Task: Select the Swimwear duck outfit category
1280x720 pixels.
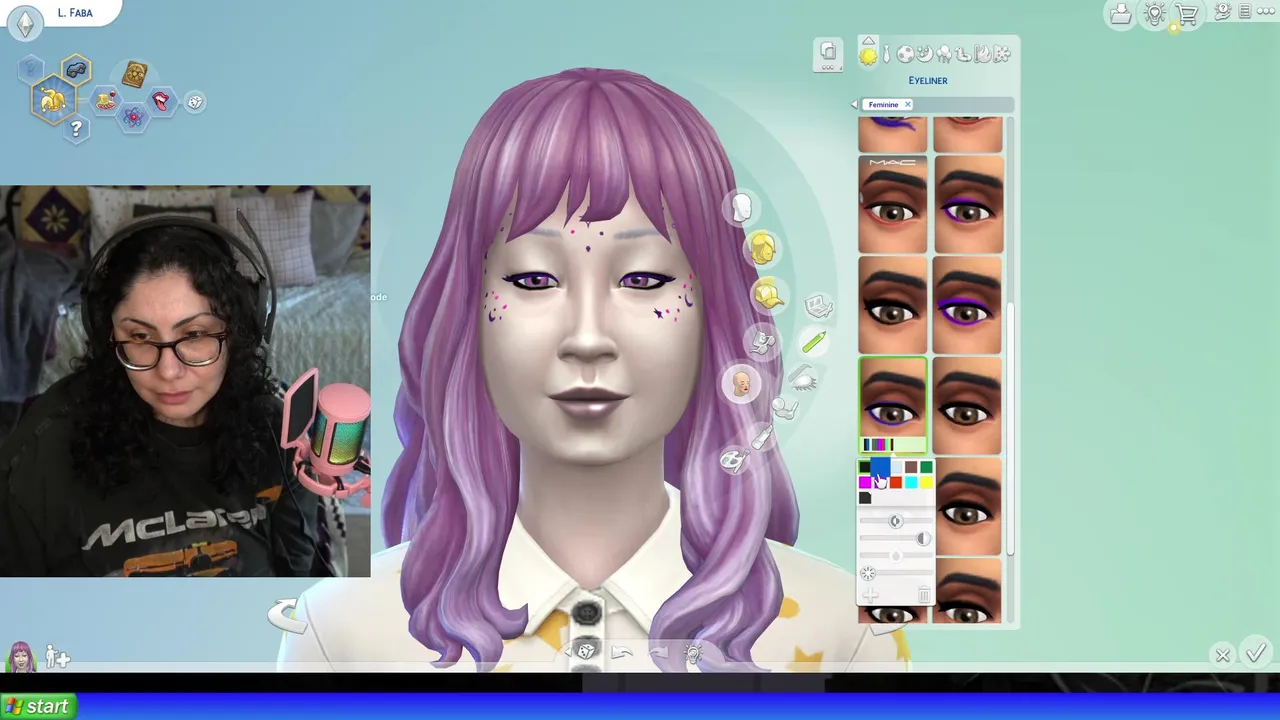Action: pyautogui.click(x=963, y=54)
